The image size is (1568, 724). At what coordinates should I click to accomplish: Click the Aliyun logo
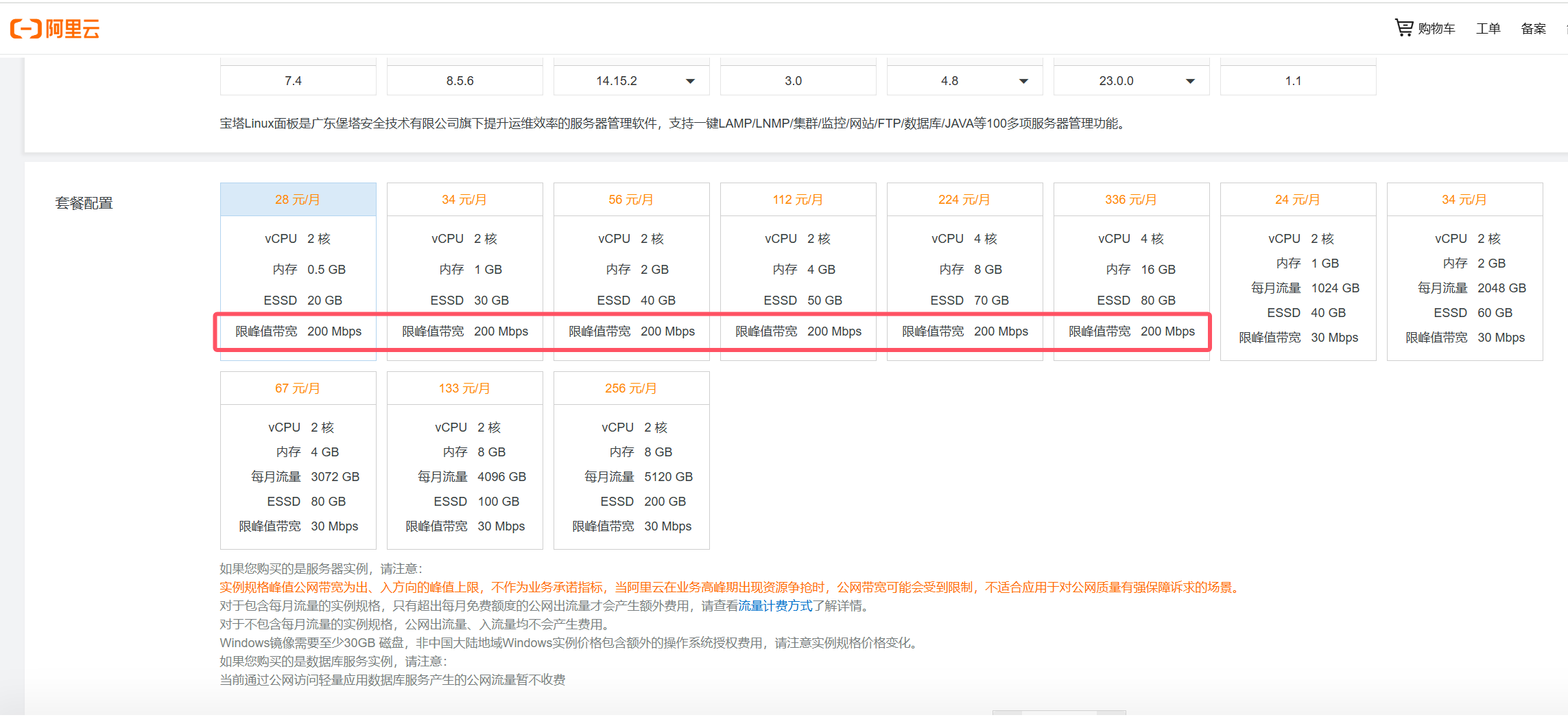click(55, 28)
